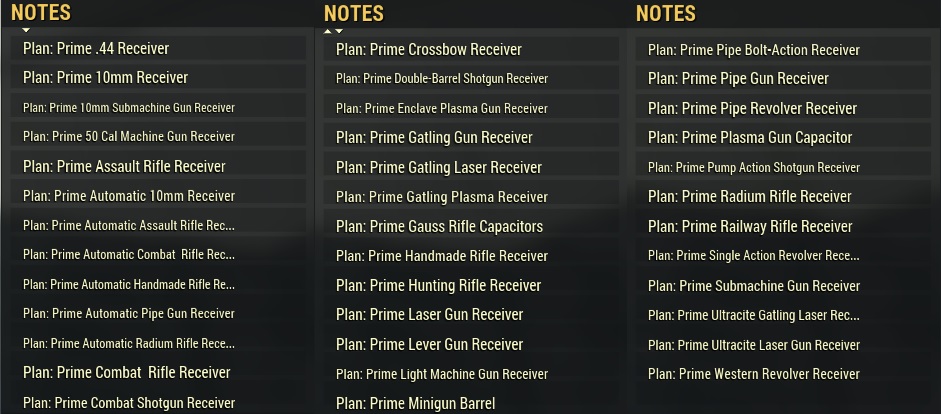Select Plan: Prime Double-Barrel Shotgun Receiver
The image size is (941, 414).
442,78
